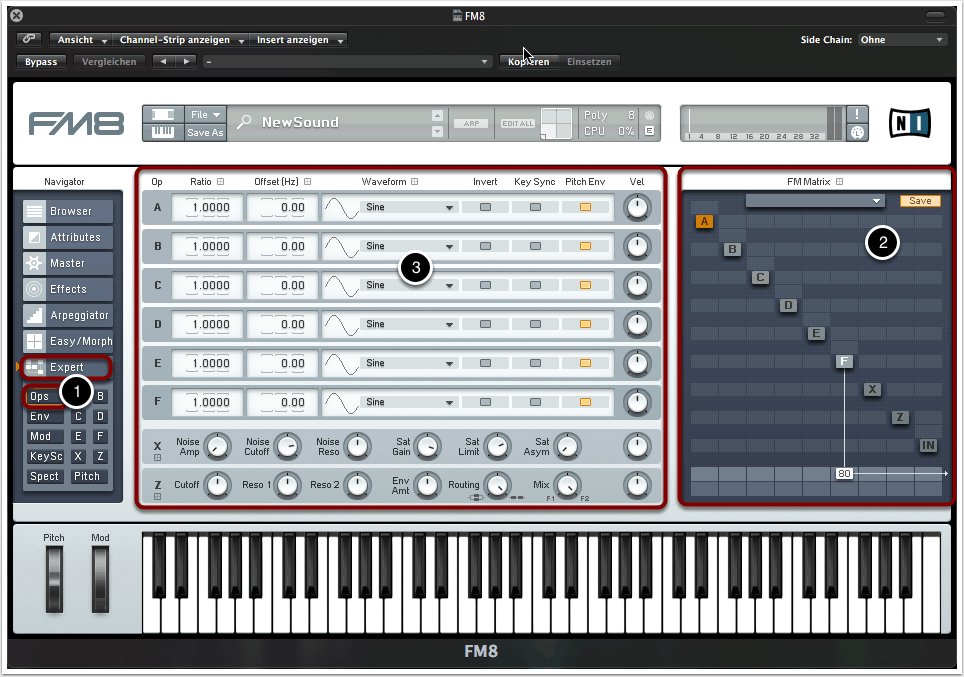Open the Side Chain dropdown
The image size is (964, 677).
point(903,40)
